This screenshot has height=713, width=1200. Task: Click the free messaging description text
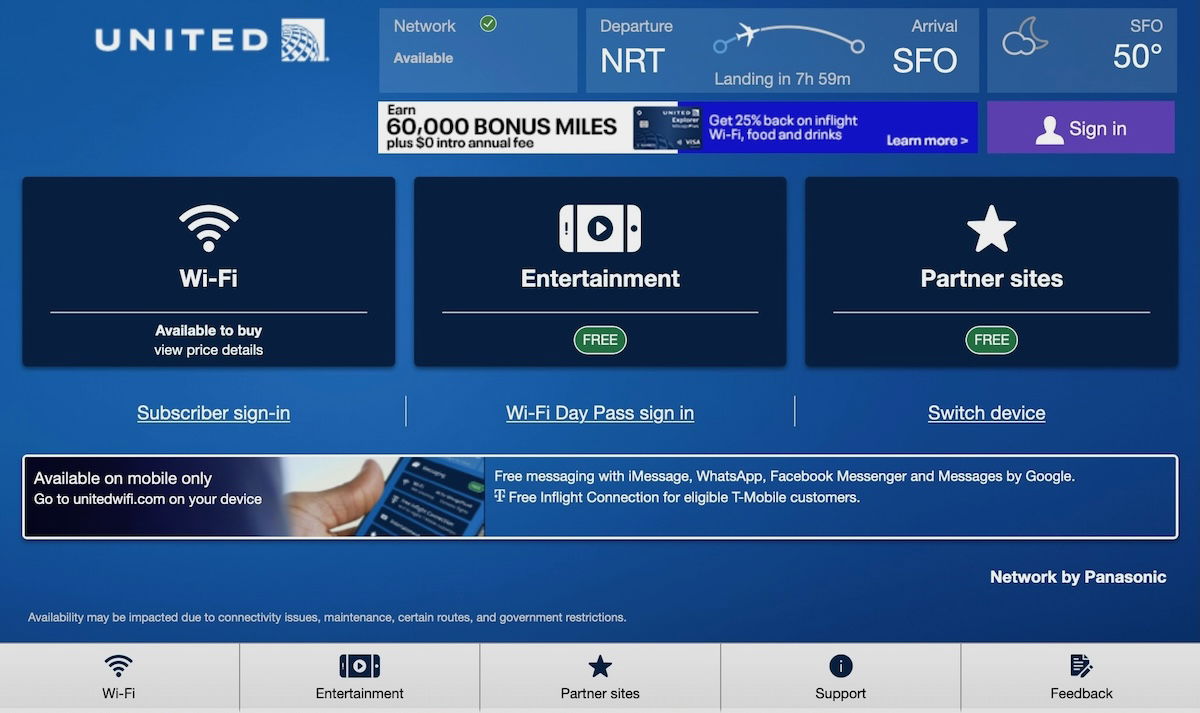pyautogui.click(x=785, y=476)
